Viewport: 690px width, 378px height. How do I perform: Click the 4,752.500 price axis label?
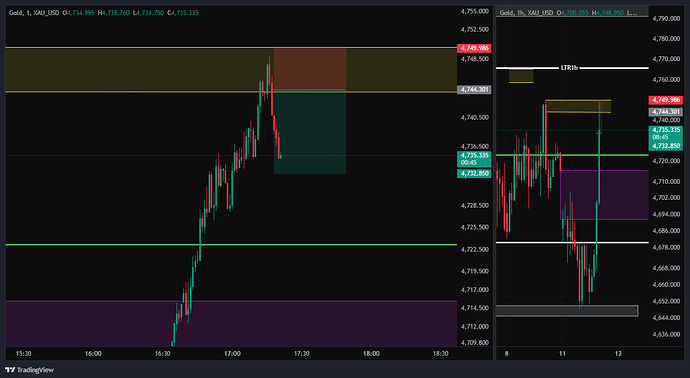click(475, 29)
